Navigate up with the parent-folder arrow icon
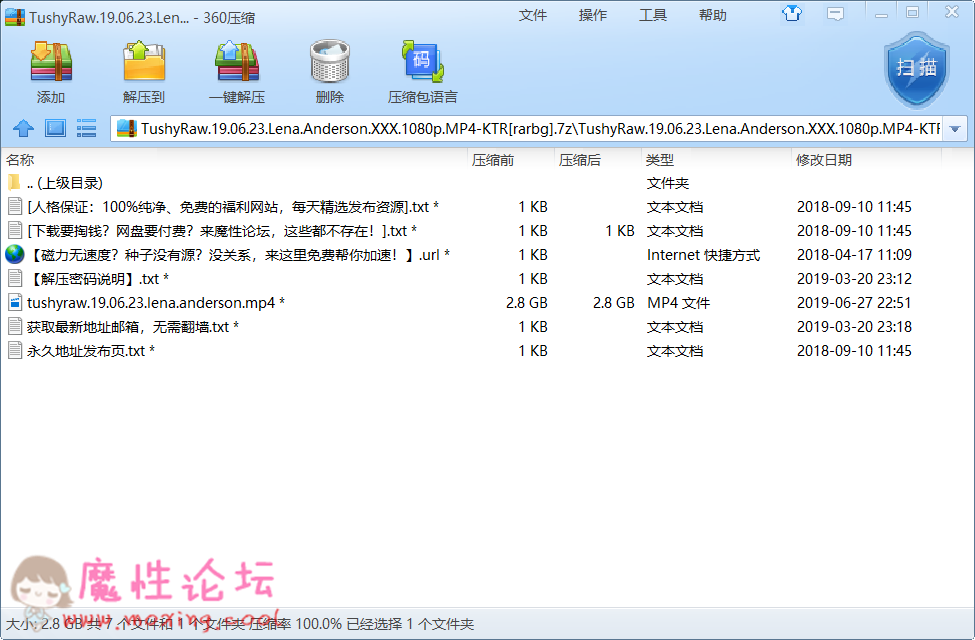The width and height of the screenshot is (975, 640). (x=23, y=128)
